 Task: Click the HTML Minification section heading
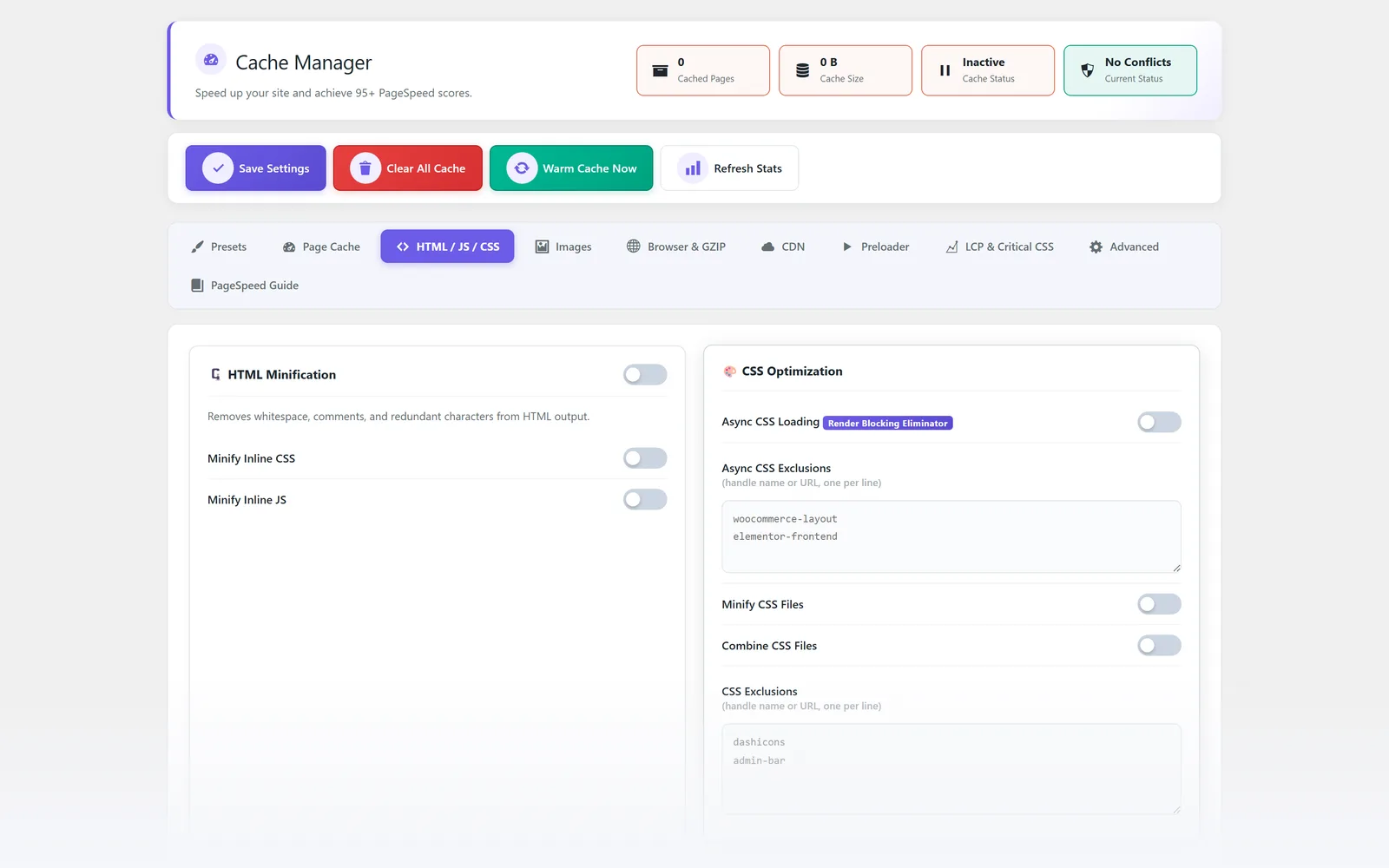click(x=281, y=374)
